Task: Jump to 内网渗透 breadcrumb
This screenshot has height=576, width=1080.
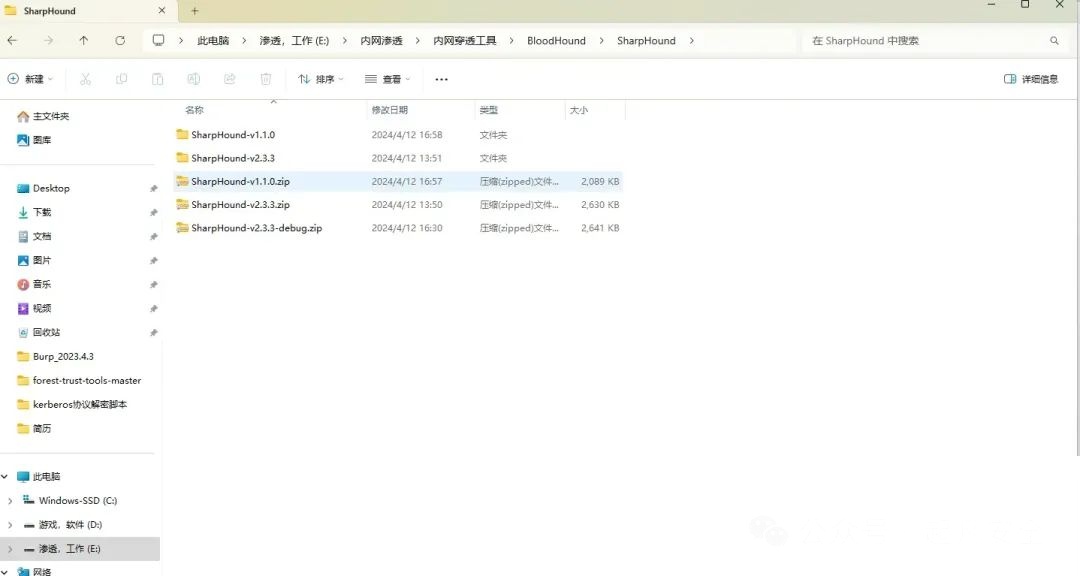Action: 382,41
